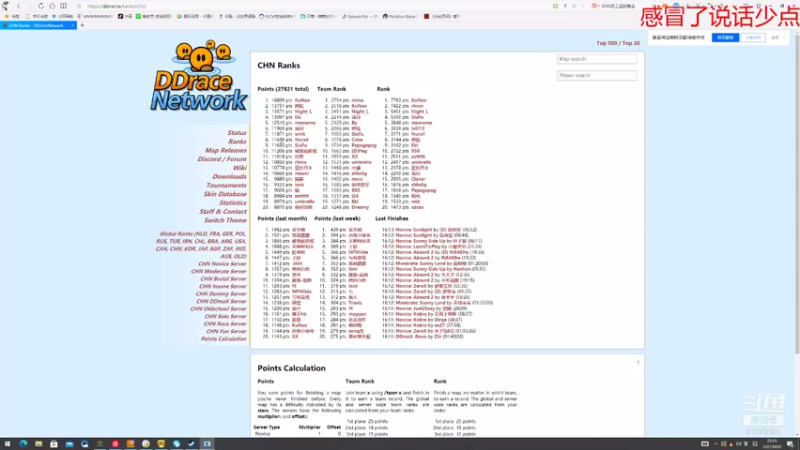This screenshot has height=450, width=800.
Task: Open CHN Race Server ranks
Action: [x=225, y=324]
